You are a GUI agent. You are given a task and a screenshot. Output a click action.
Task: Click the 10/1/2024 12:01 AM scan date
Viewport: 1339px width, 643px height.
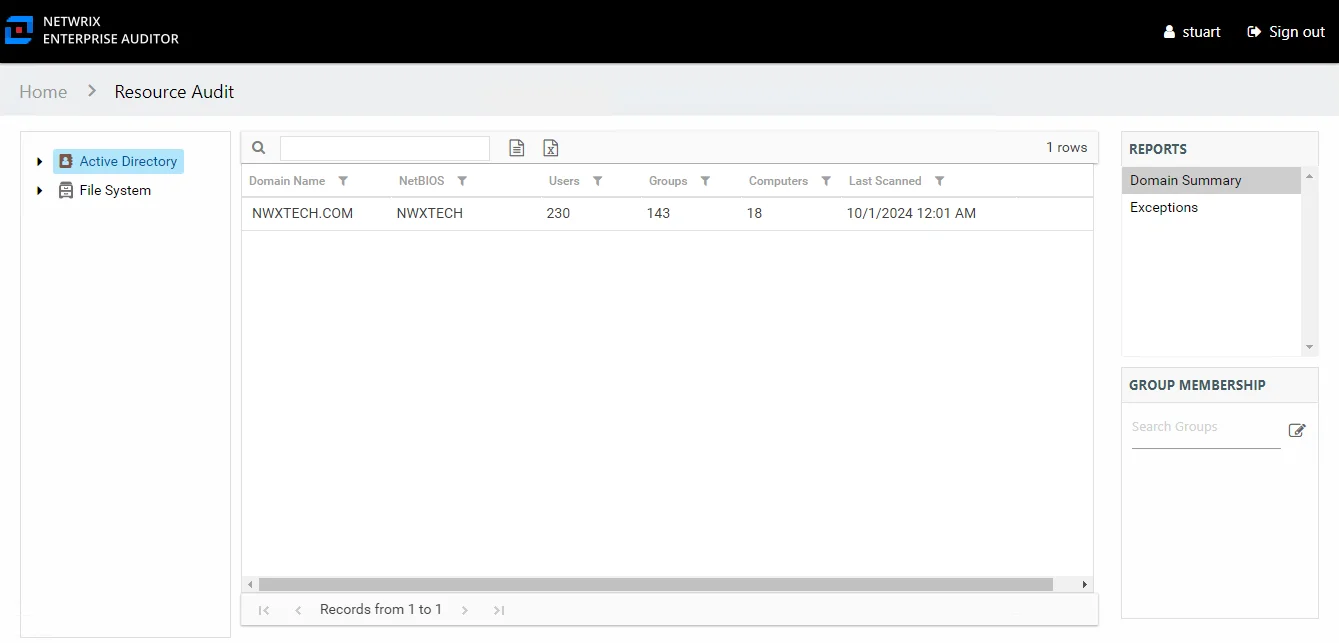click(x=911, y=213)
